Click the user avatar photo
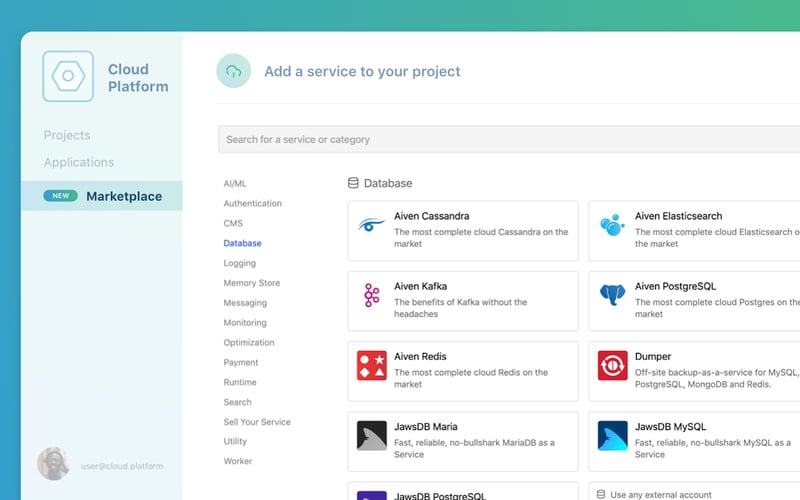 click(x=54, y=464)
